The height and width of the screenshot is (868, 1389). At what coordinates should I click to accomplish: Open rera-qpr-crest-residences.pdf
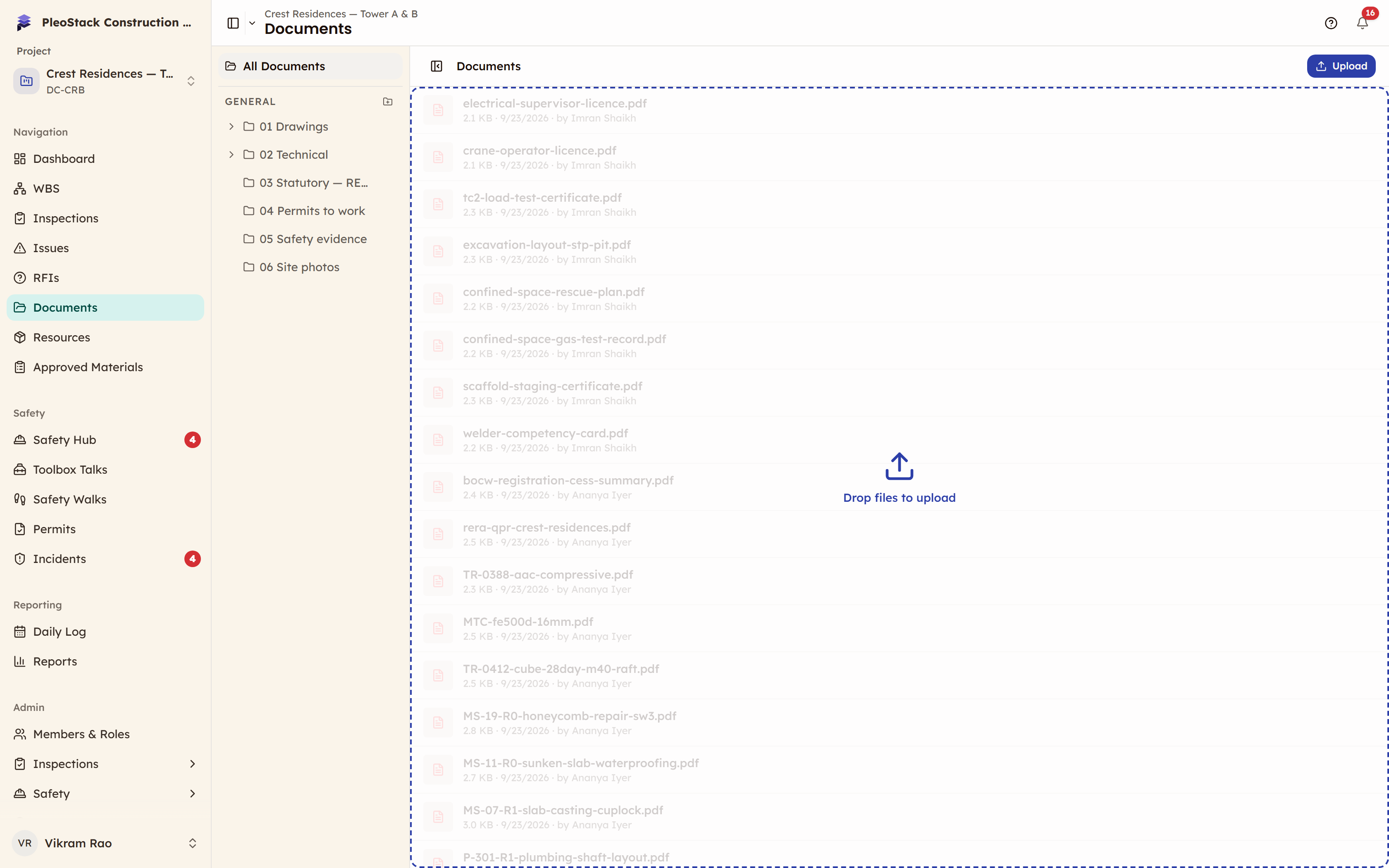pyautogui.click(x=900, y=534)
